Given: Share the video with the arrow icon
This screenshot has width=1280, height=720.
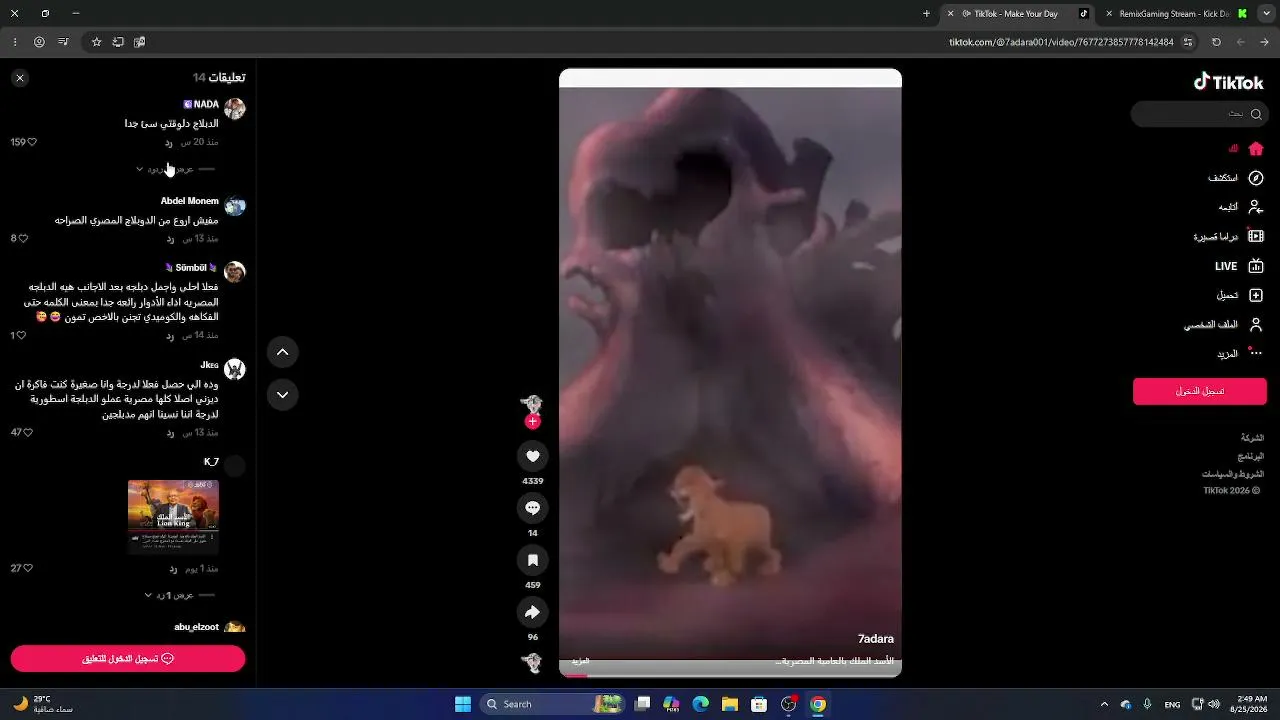Looking at the screenshot, I should pos(533,612).
